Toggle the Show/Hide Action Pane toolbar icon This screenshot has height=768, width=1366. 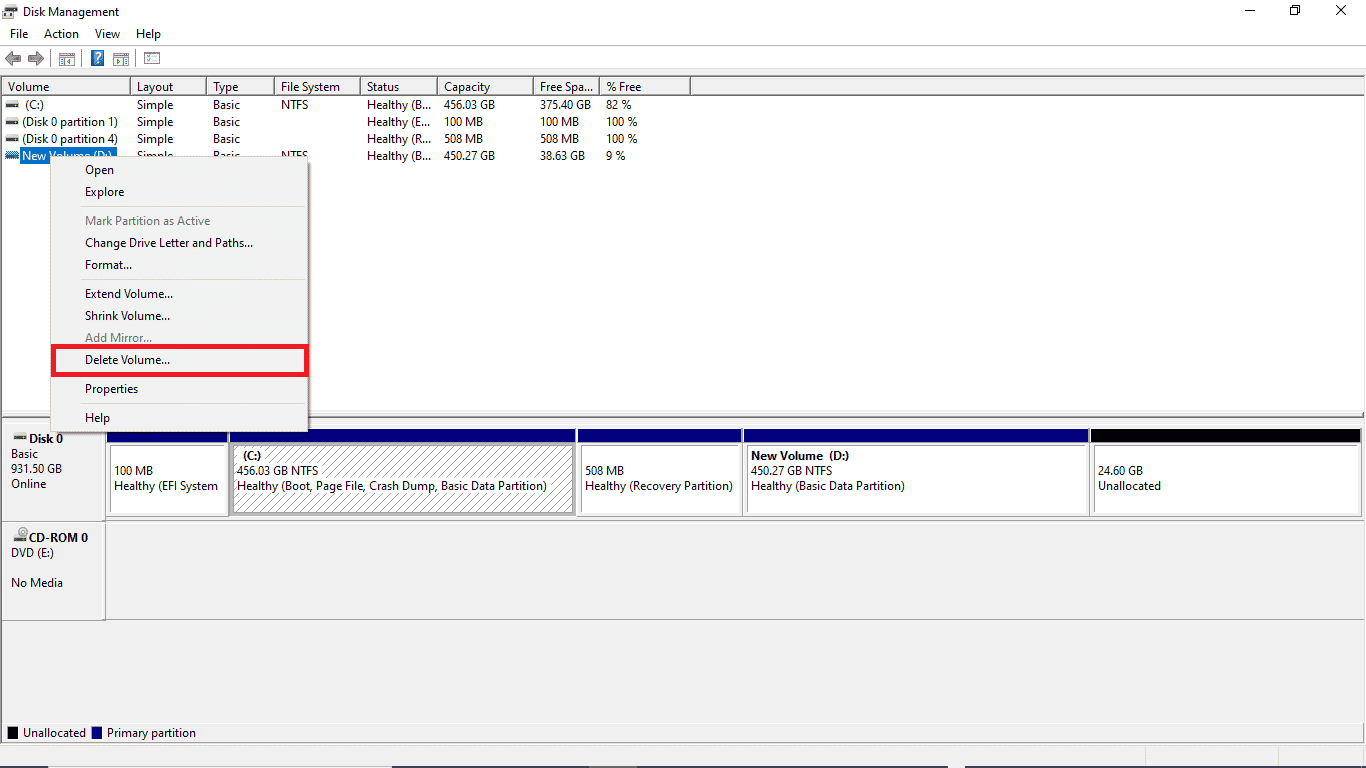120,58
